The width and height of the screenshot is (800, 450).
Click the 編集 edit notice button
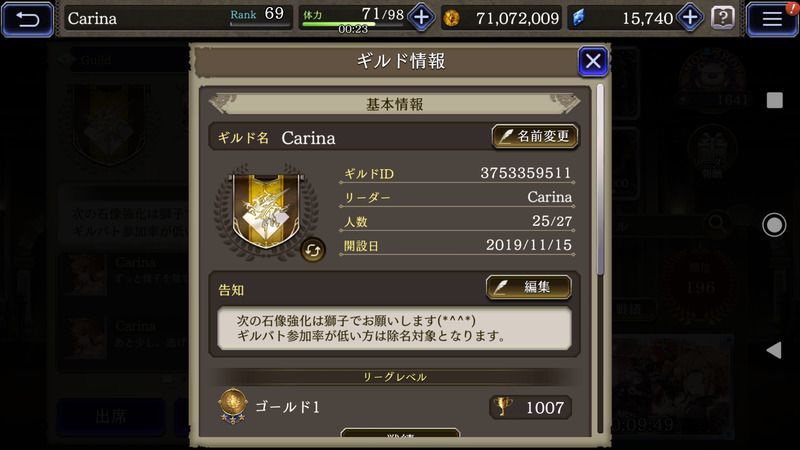click(x=529, y=287)
